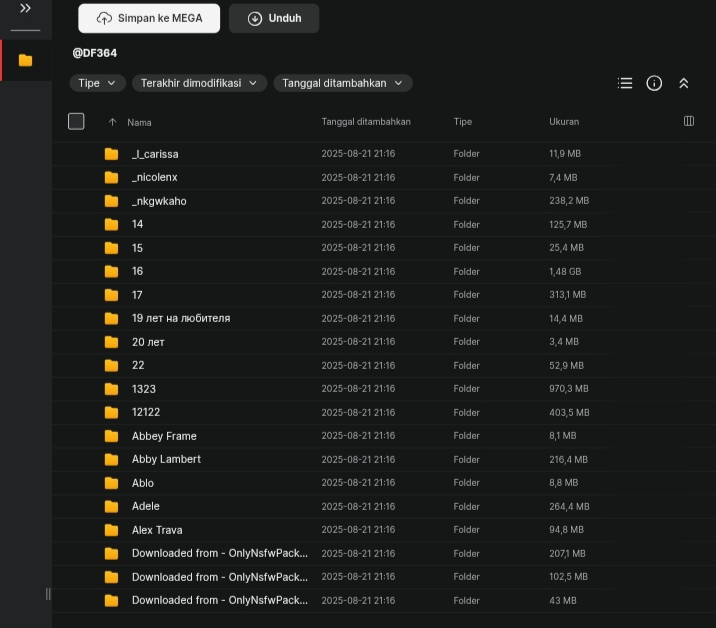The image size is (716, 628).
Task: Click the column settings icon in the header
Action: pyautogui.click(x=688, y=121)
